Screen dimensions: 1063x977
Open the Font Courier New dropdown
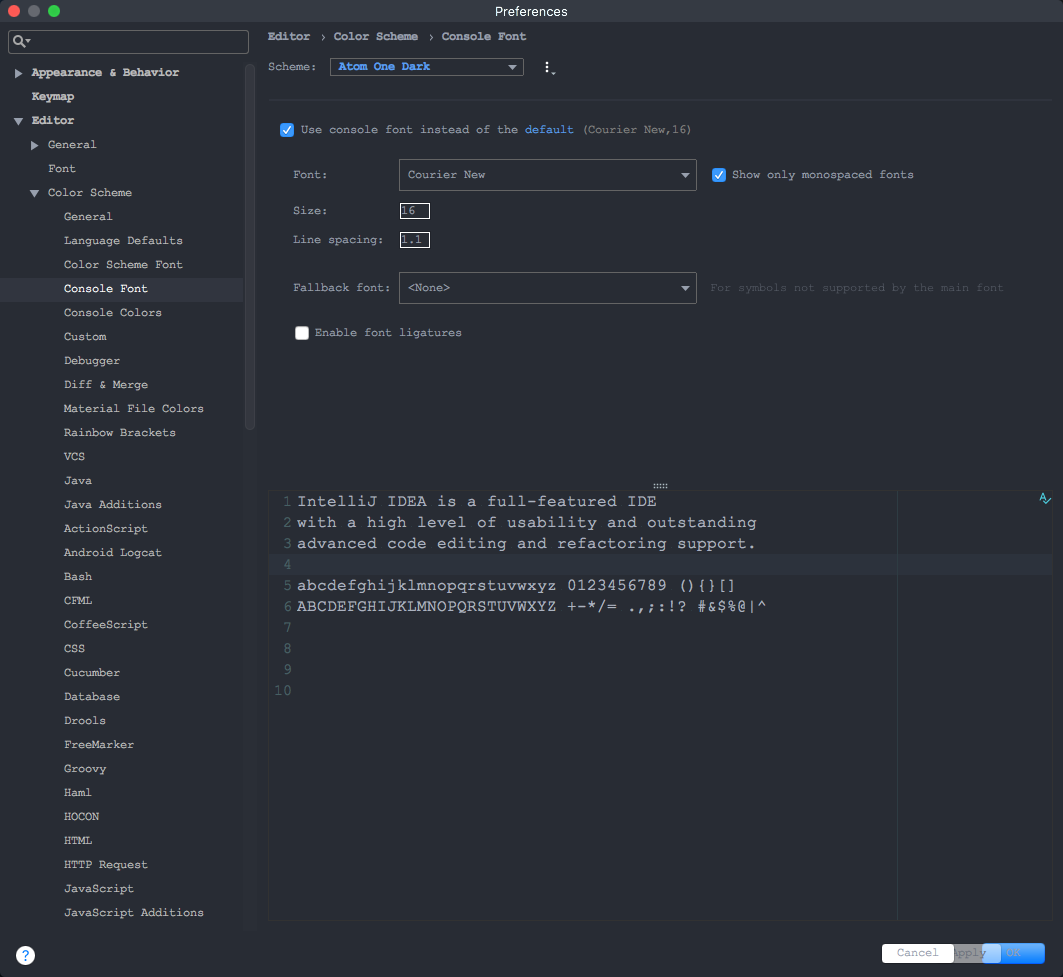click(x=547, y=175)
